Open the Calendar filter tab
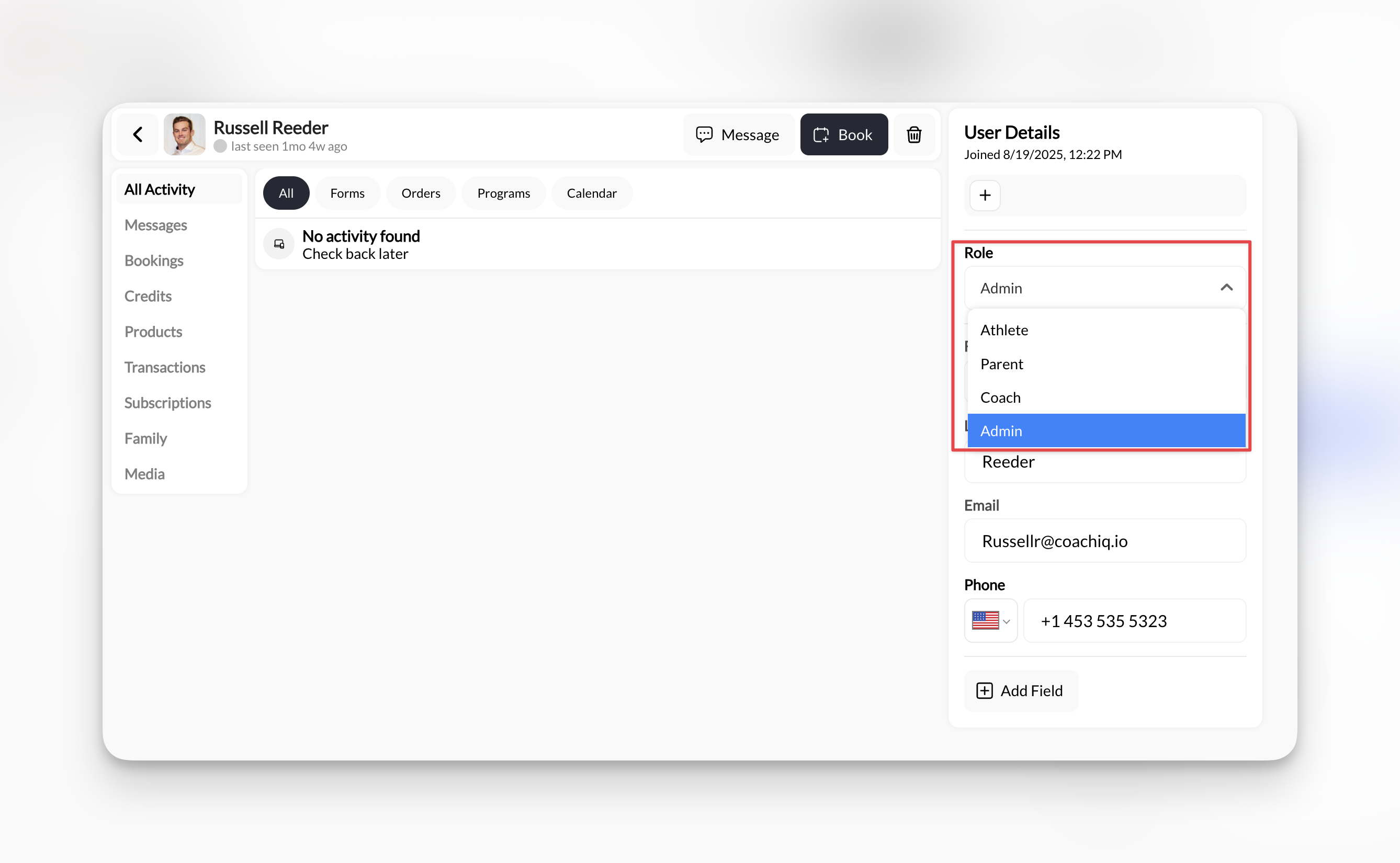This screenshot has height=863, width=1400. tap(591, 194)
